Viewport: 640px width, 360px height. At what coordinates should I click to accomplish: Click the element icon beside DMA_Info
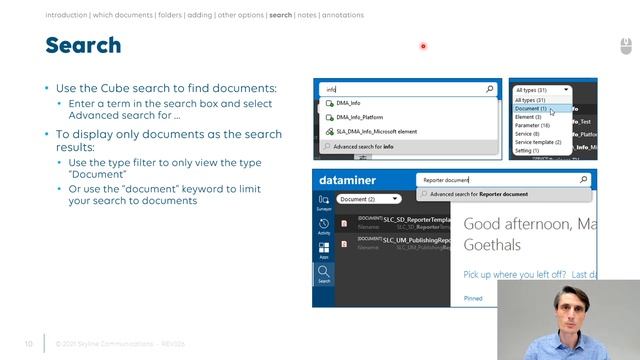point(329,103)
